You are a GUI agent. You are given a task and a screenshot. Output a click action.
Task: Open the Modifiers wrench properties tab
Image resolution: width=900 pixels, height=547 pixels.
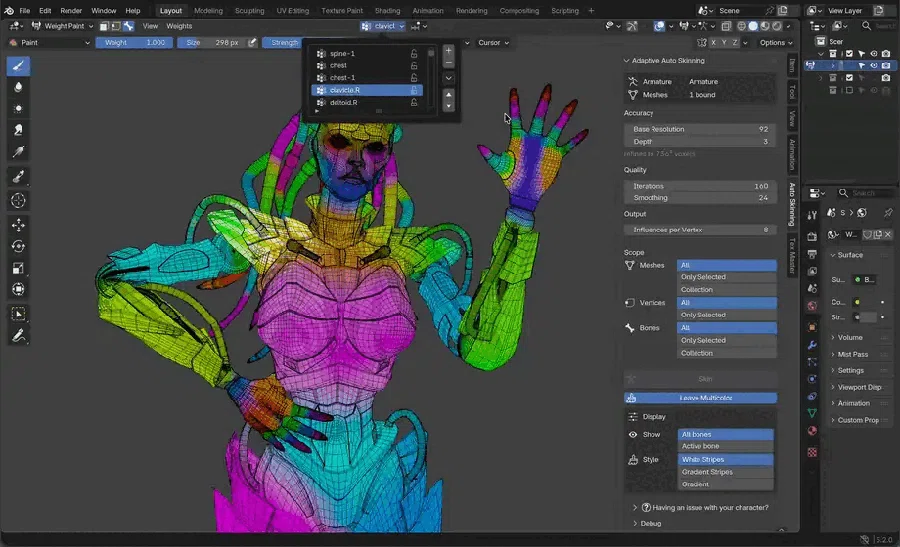click(812, 345)
